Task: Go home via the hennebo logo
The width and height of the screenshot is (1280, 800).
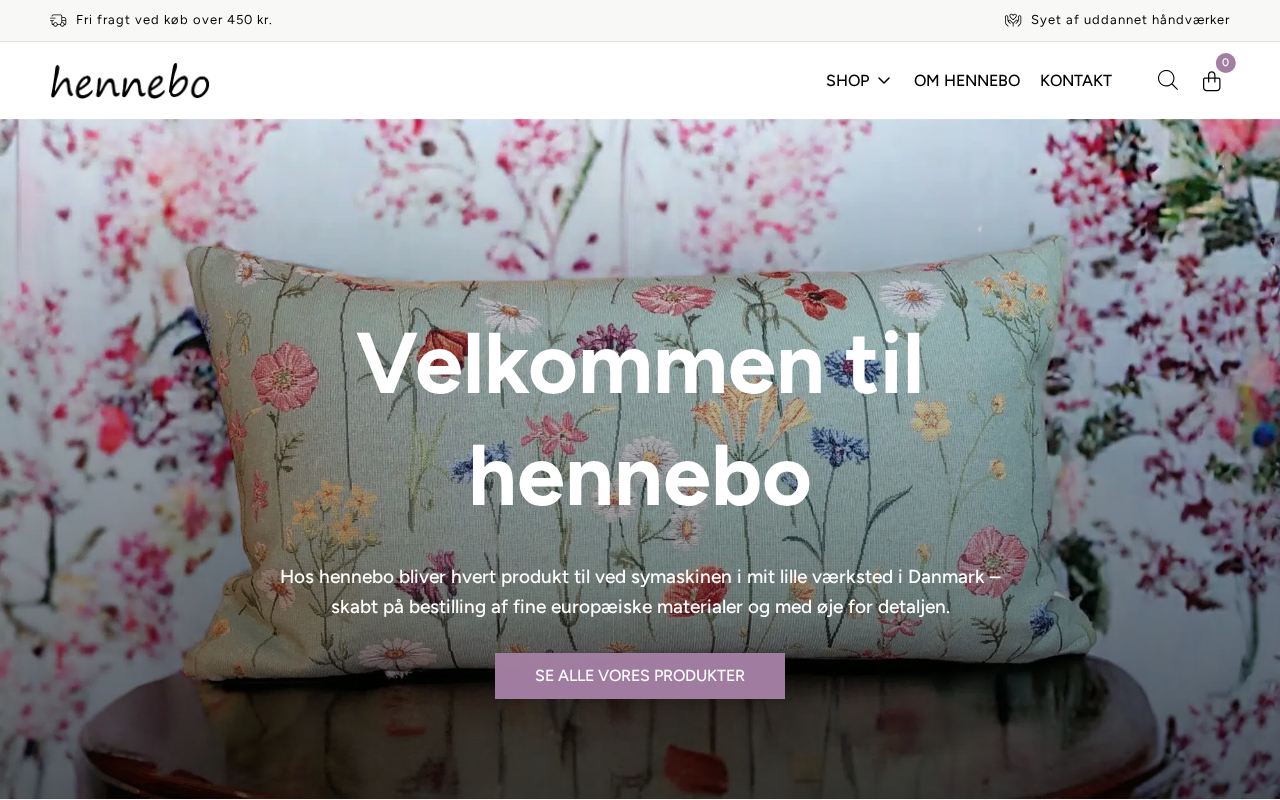Action: click(x=130, y=81)
